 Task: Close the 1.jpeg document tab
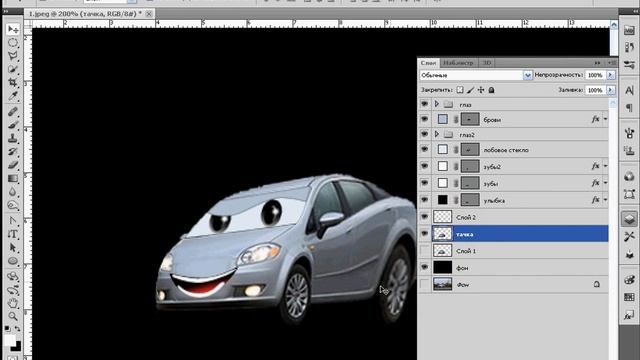coord(149,14)
